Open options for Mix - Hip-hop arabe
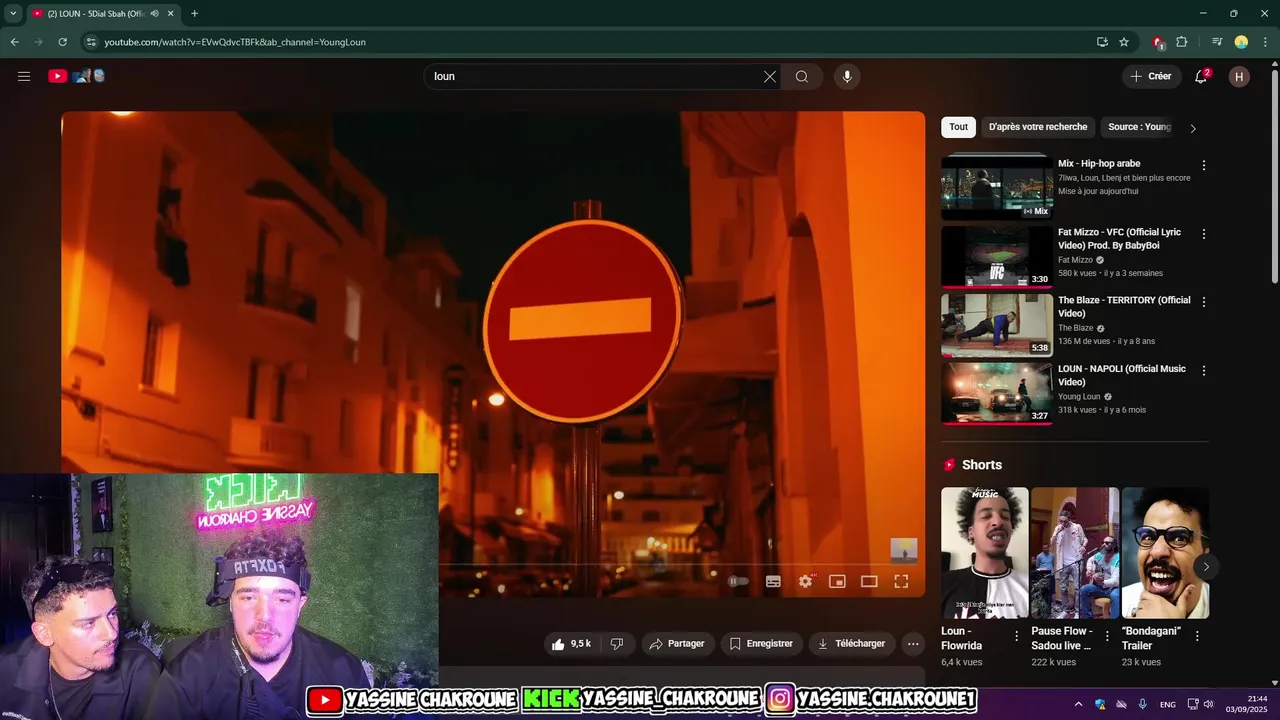Screen dimensions: 1280x720 (x=1203, y=165)
